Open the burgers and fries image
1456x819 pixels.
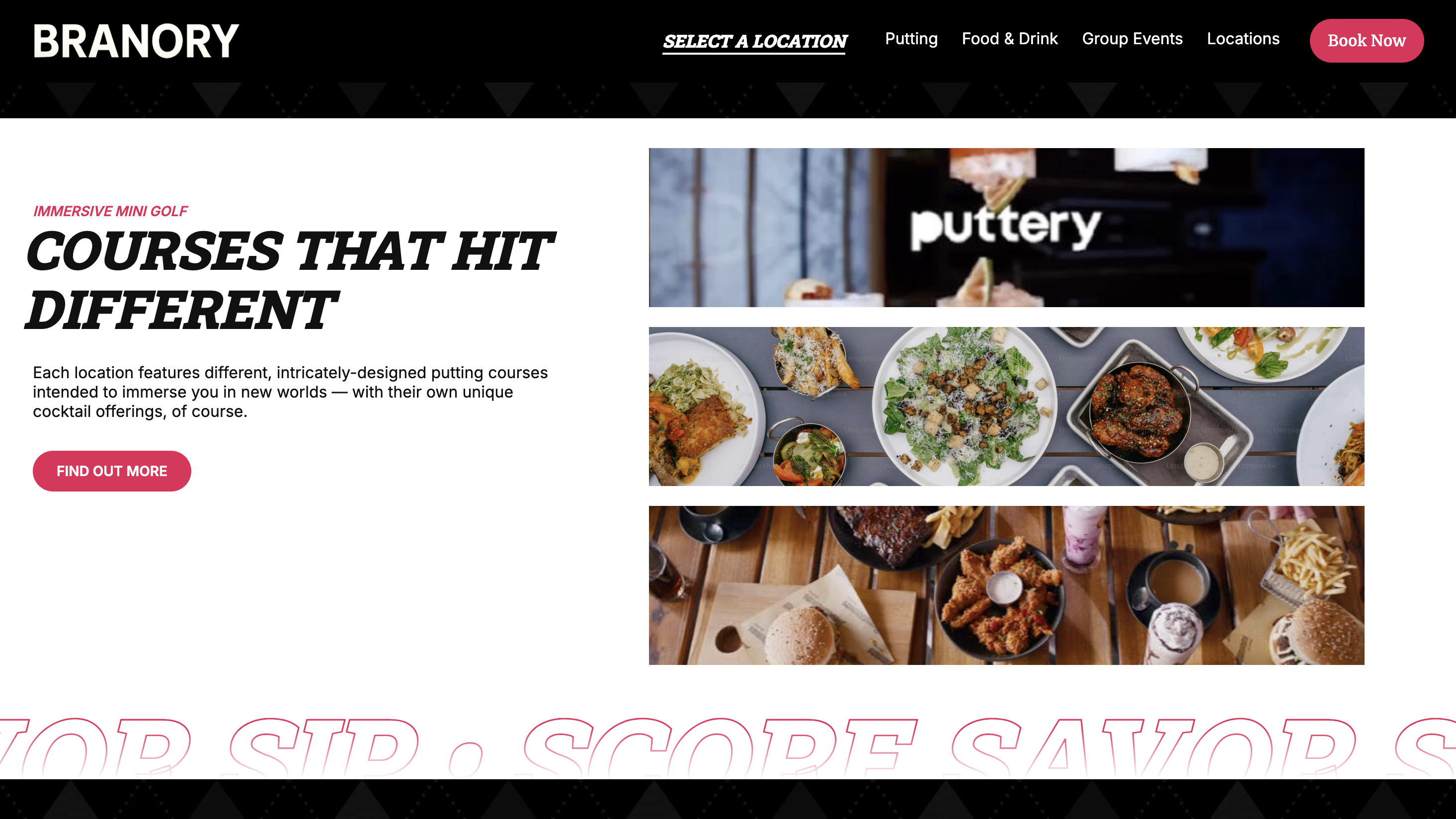click(1006, 585)
